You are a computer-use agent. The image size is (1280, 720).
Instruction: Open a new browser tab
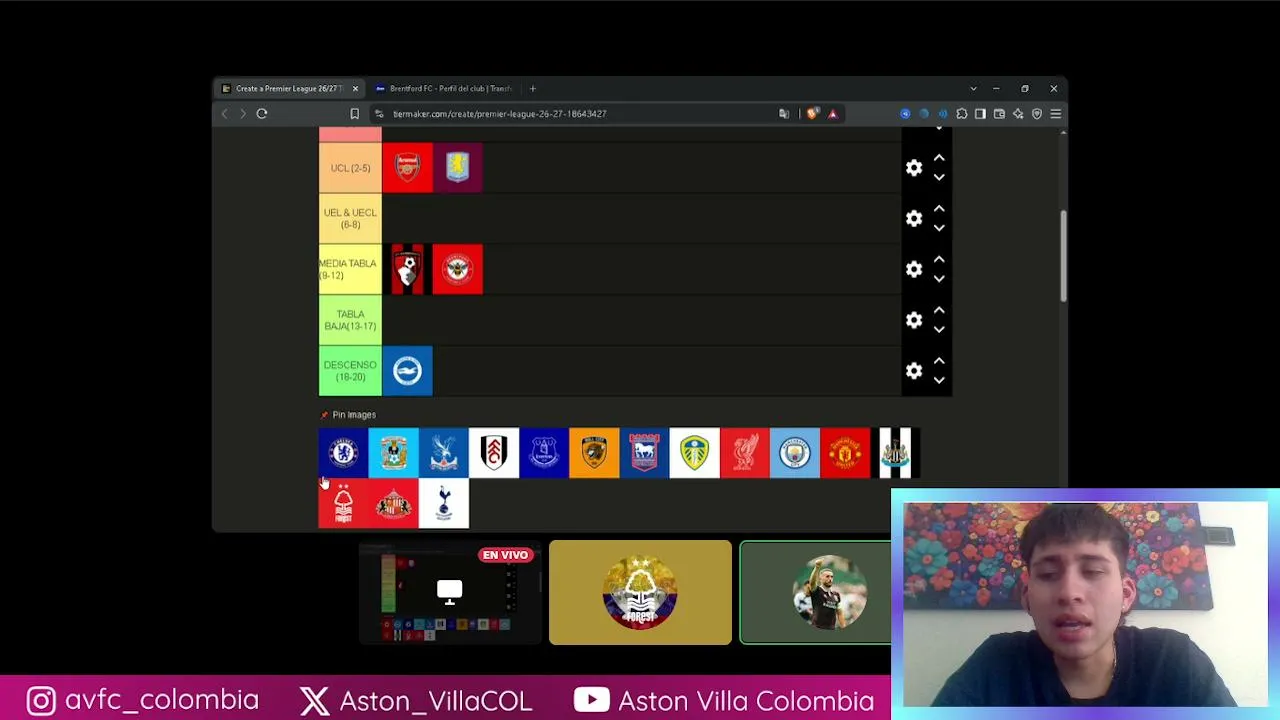pos(532,89)
